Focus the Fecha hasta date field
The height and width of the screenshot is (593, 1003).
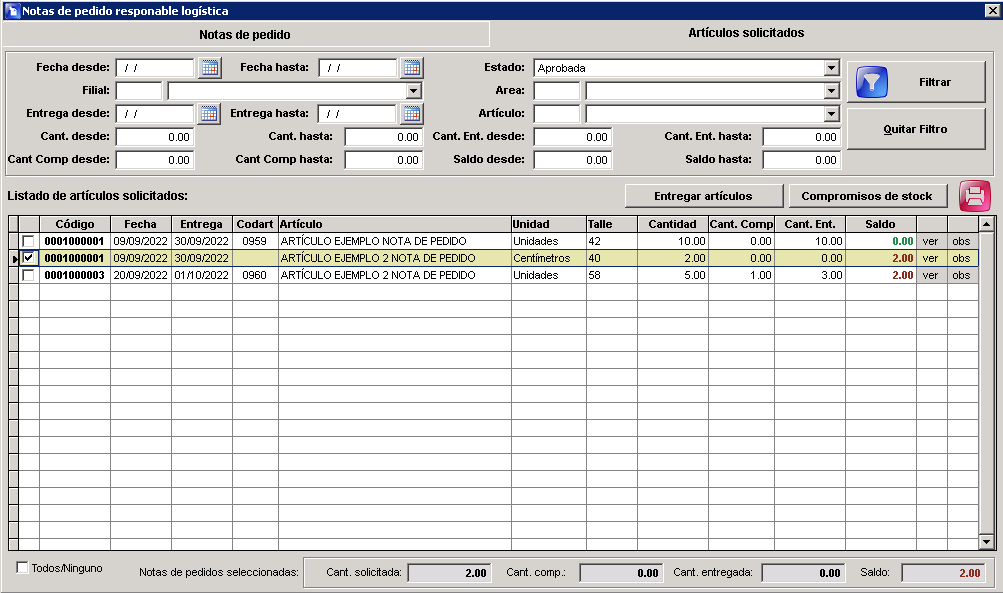point(358,68)
